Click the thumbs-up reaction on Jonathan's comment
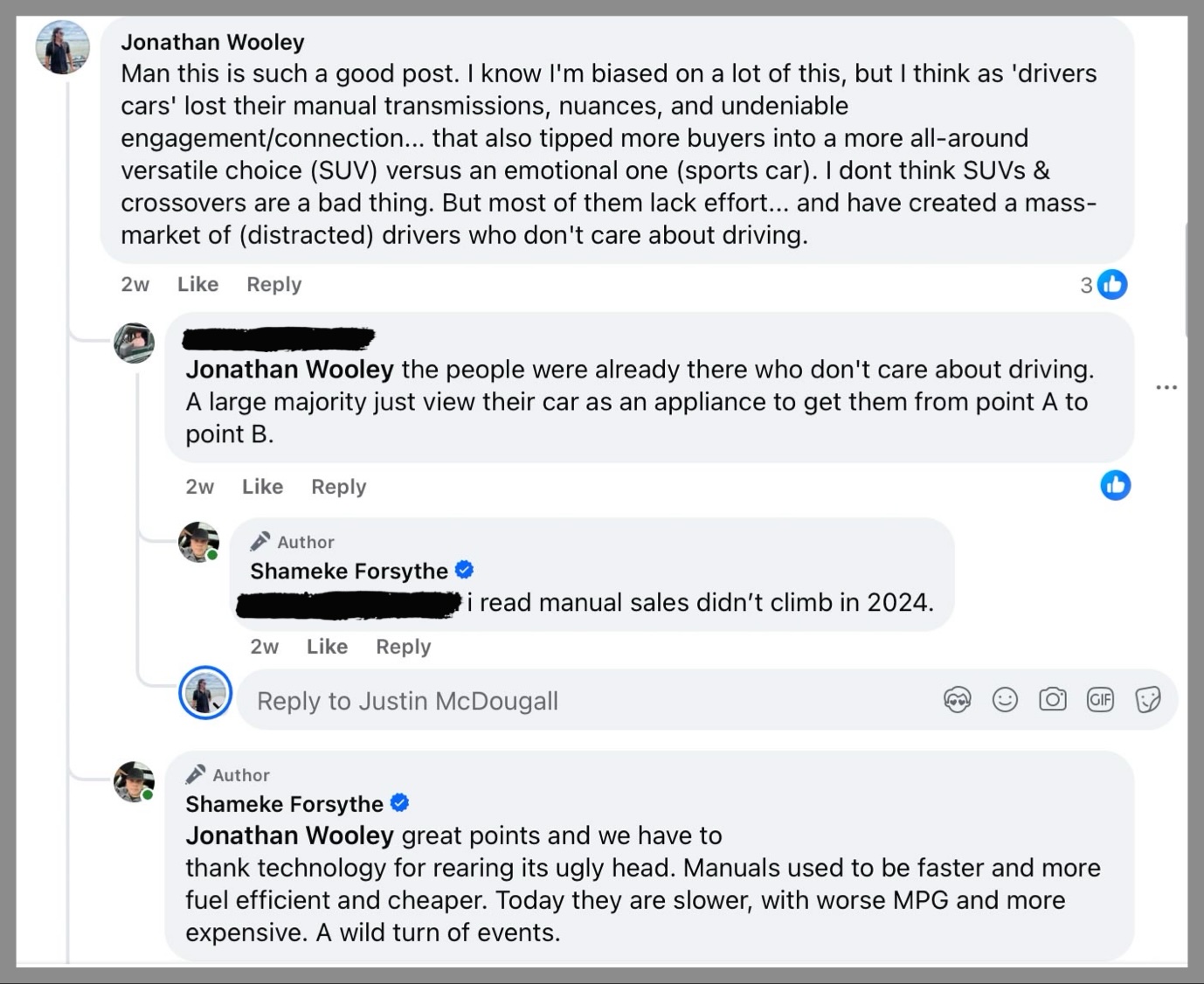The height and width of the screenshot is (984, 1204). [1112, 285]
